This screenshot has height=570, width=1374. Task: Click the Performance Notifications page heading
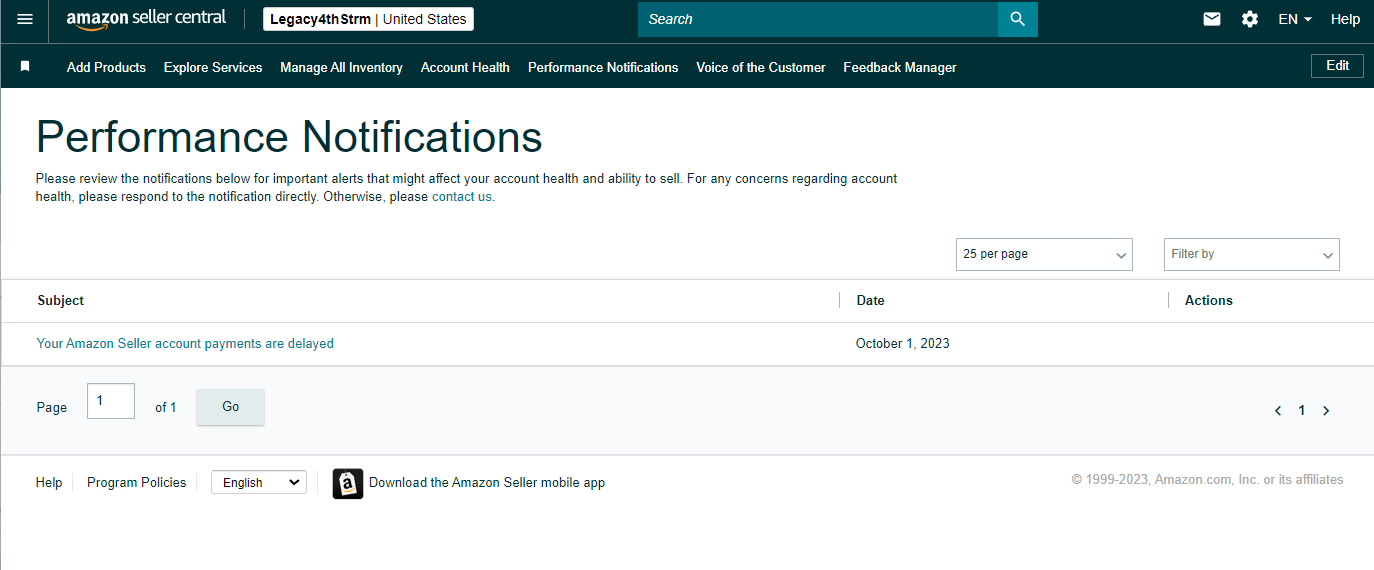coord(289,136)
